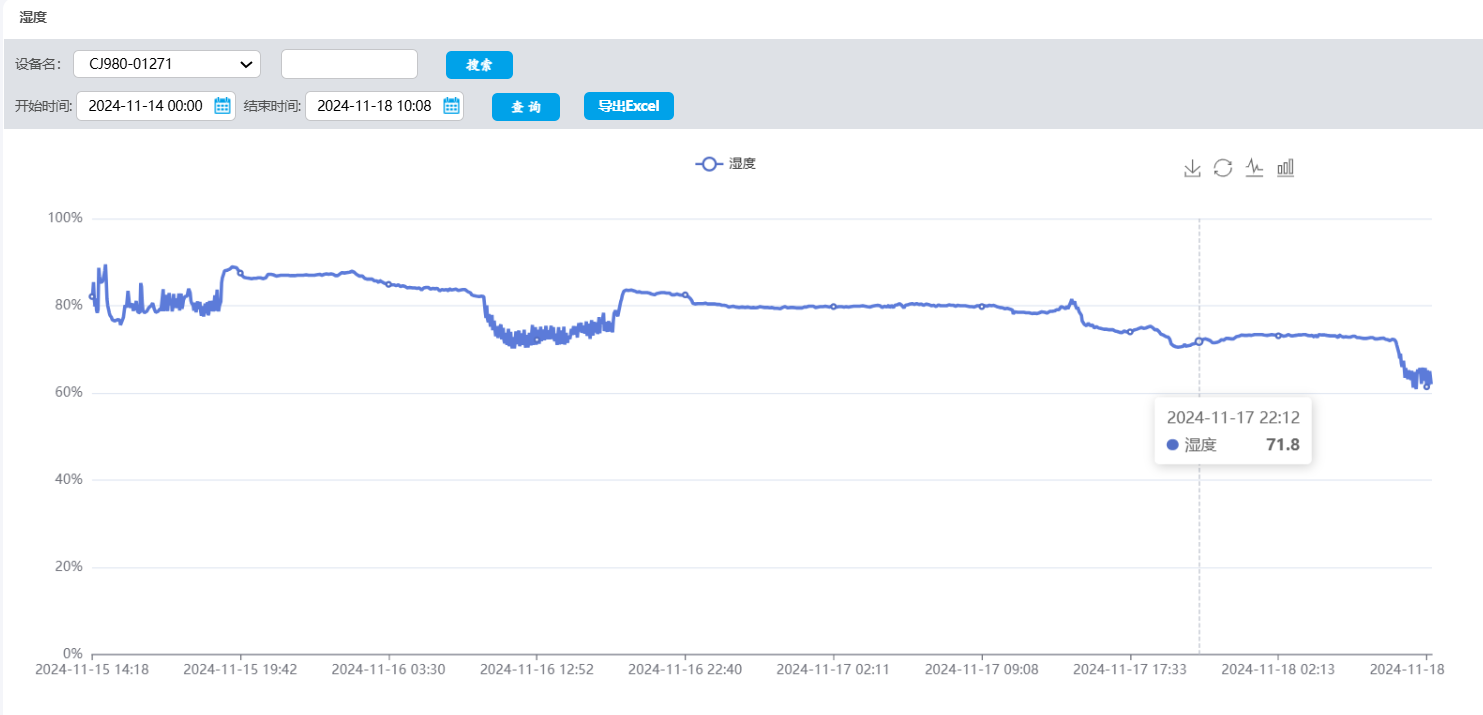
Task: Click the highlighted 22:12 data point
Action: [1199, 342]
